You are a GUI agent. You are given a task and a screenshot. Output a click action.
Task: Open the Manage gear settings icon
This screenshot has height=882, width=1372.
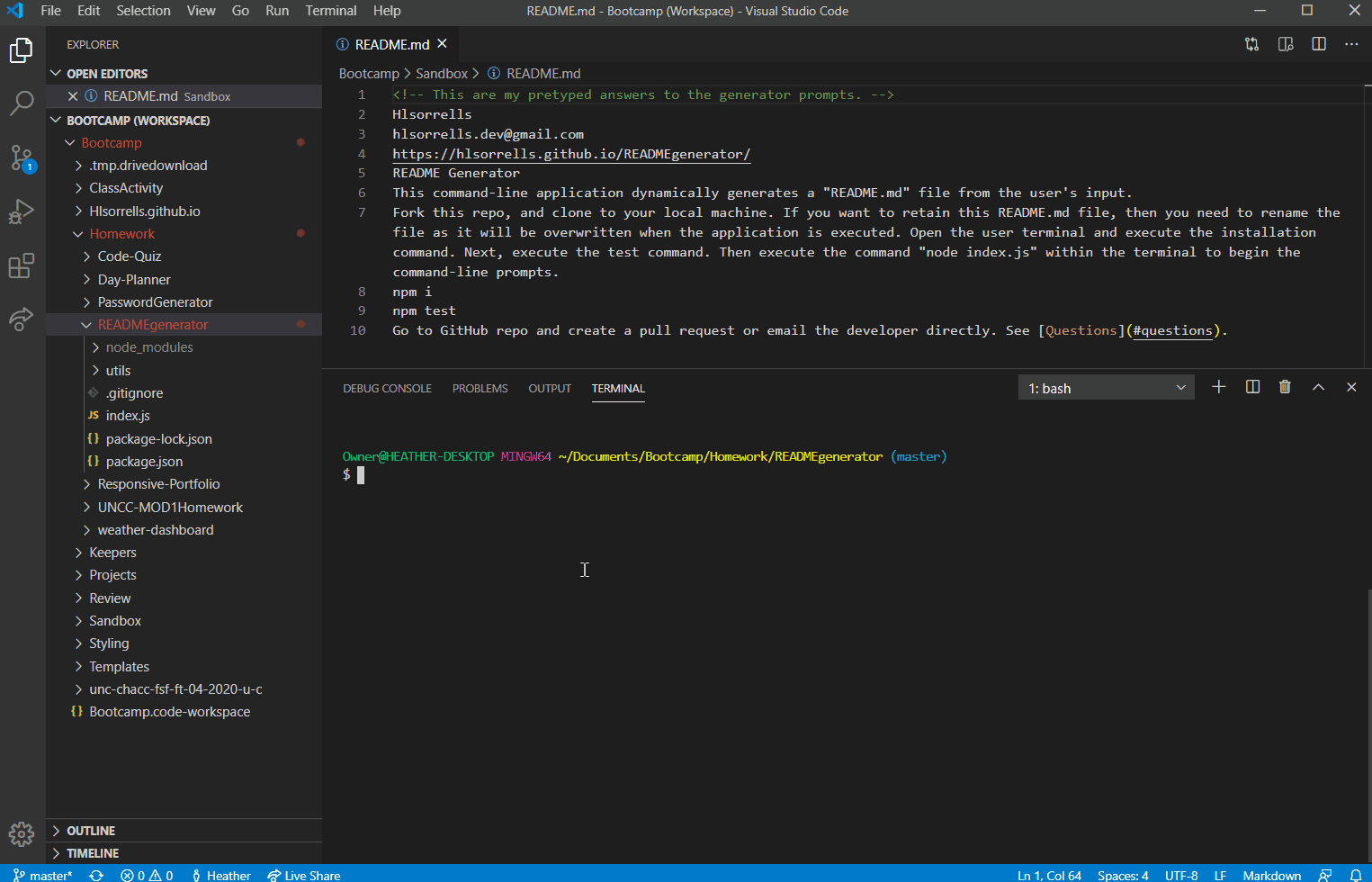tap(22, 834)
